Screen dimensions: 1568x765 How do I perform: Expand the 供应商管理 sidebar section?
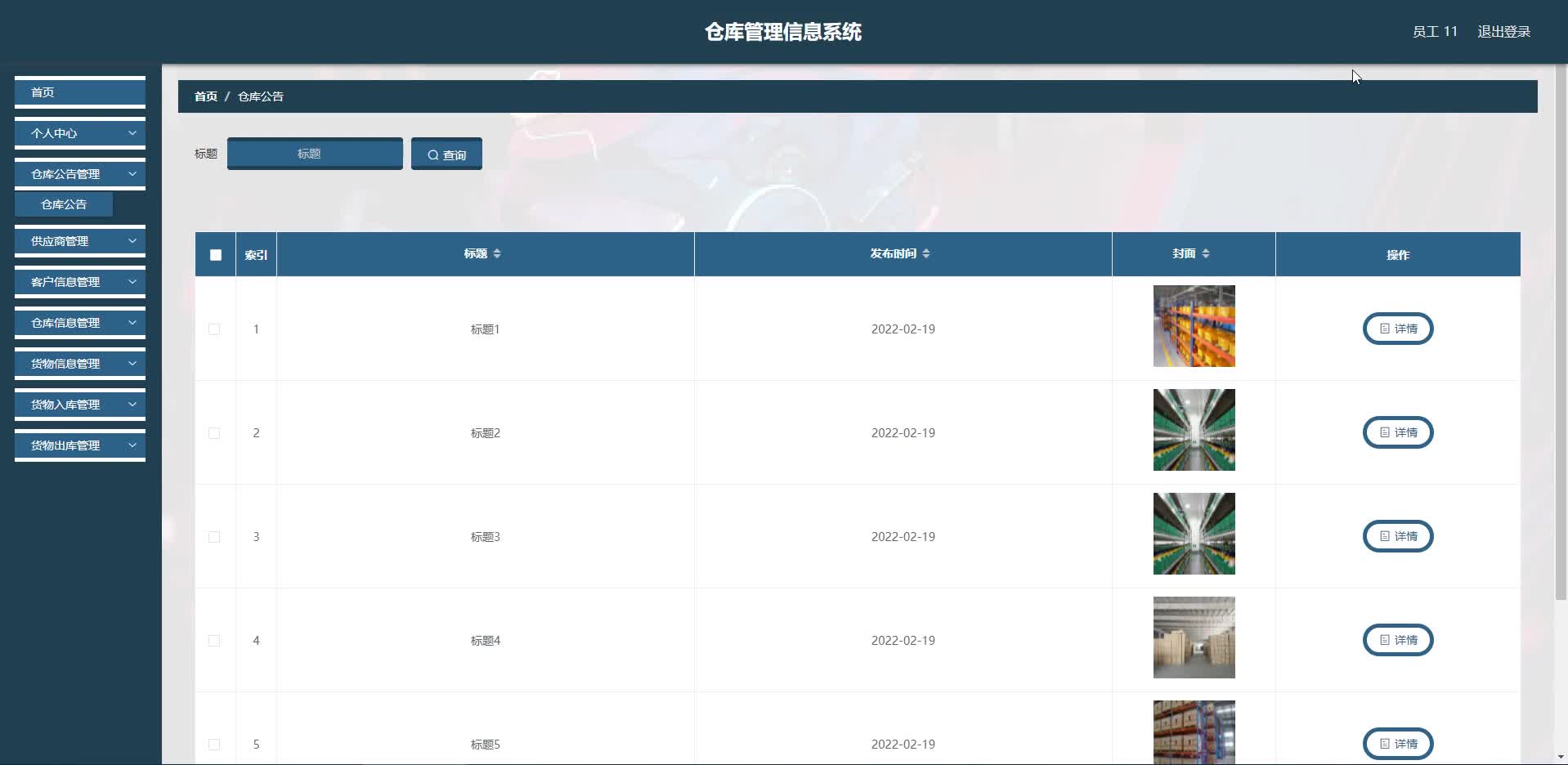(79, 240)
